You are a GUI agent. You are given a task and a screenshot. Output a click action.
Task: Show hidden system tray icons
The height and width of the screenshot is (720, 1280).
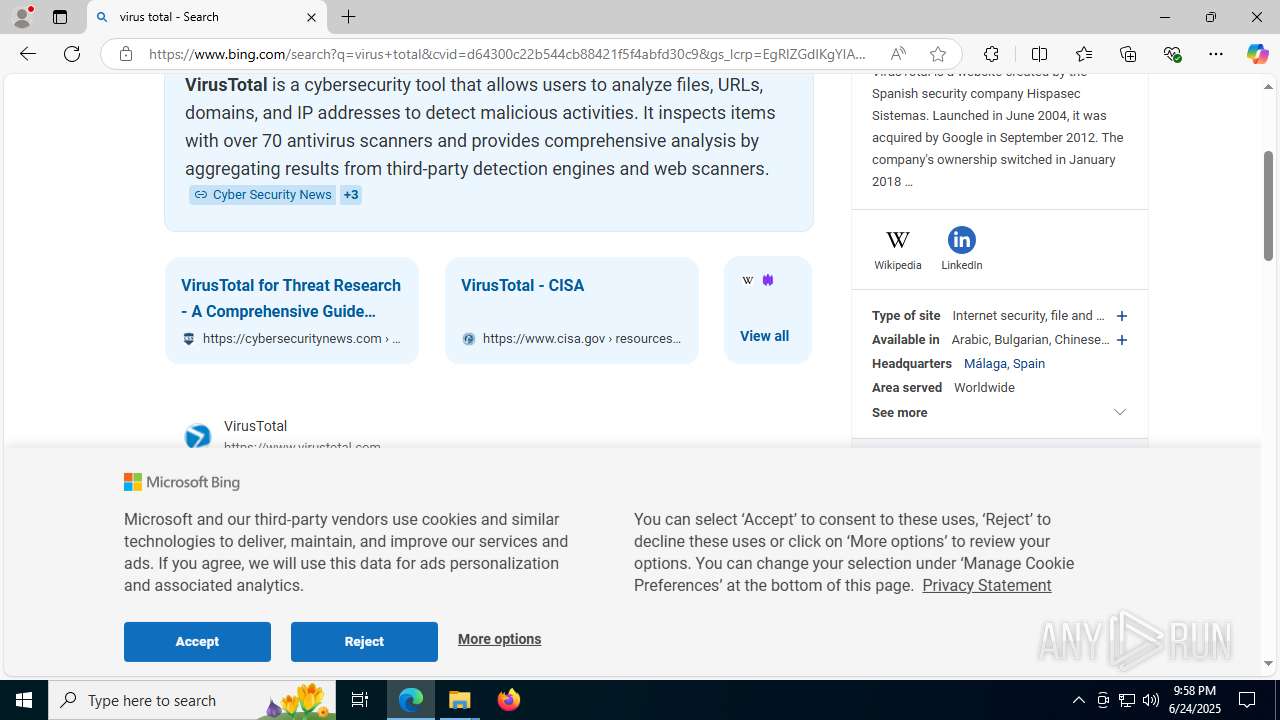pos(1078,700)
